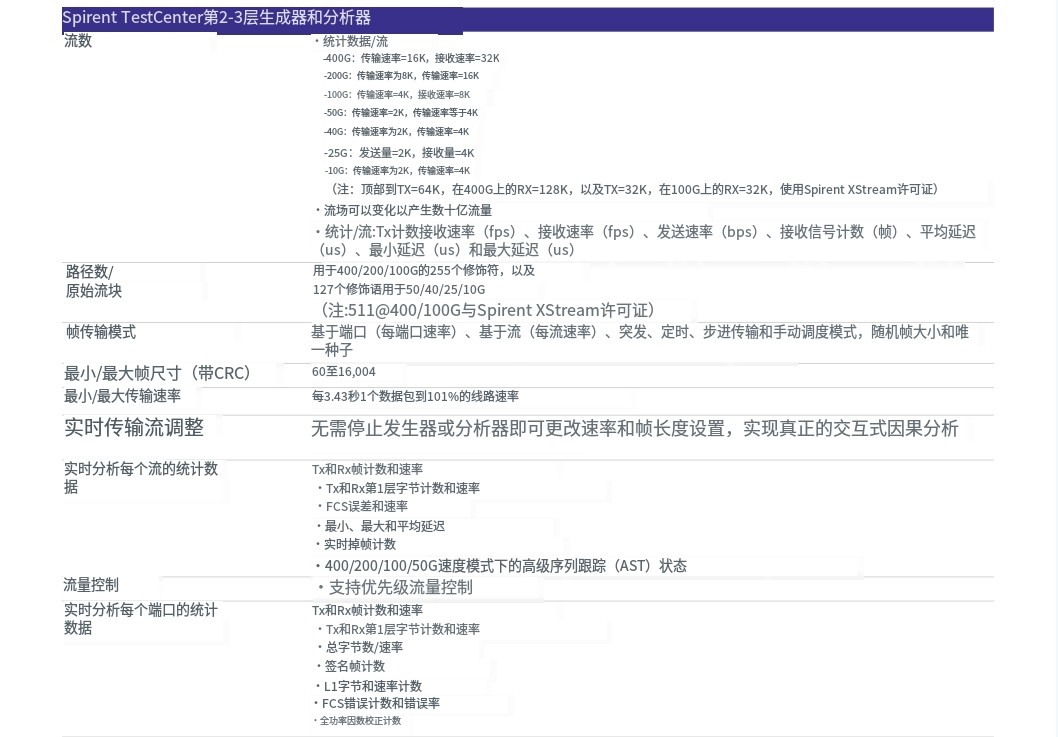Screen dimensions: 1058x737
Task: Select the 路径数/原始流块 row label
Action: (x=93, y=281)
